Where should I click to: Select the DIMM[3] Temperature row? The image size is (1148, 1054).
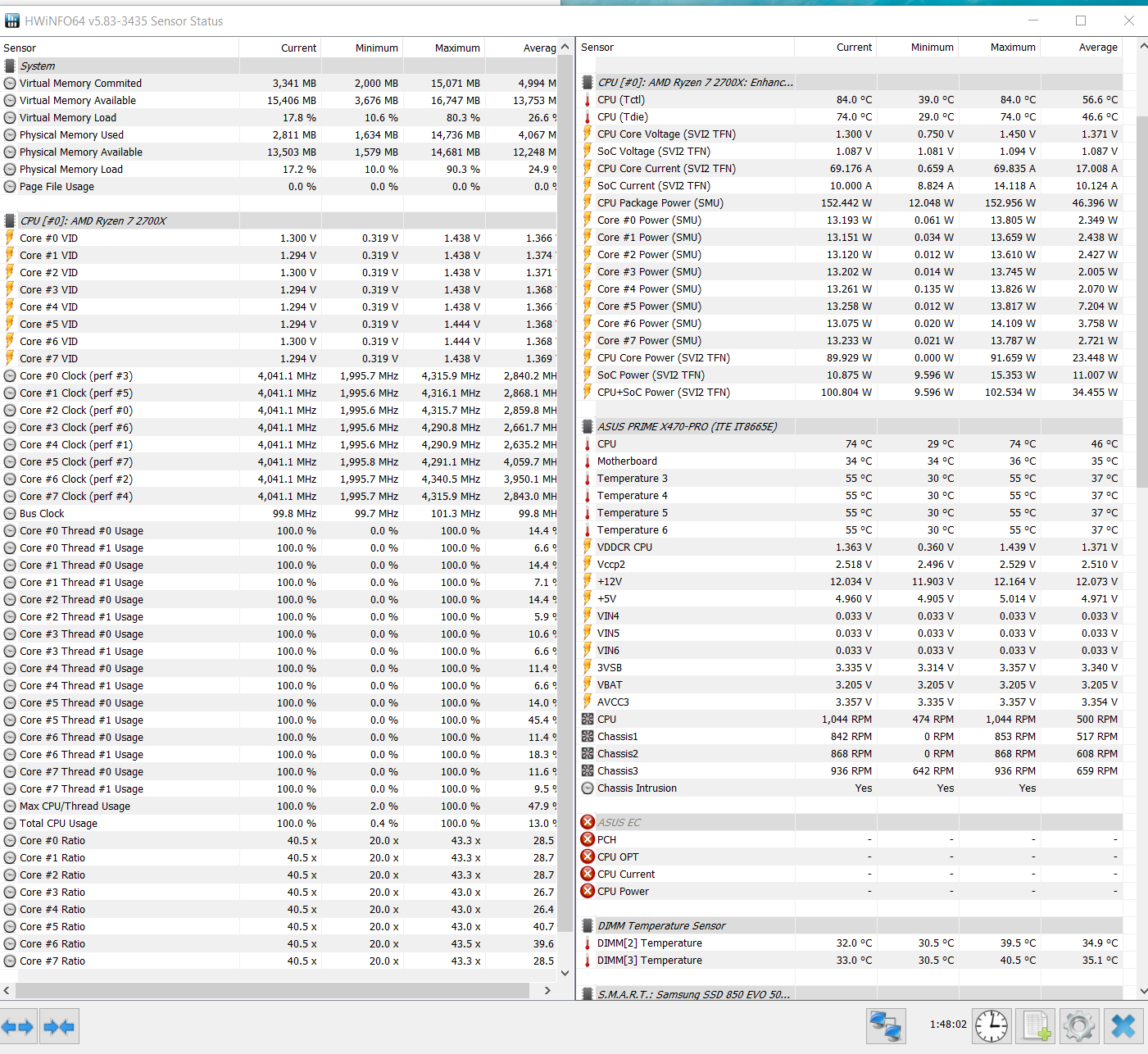point(851,960)
